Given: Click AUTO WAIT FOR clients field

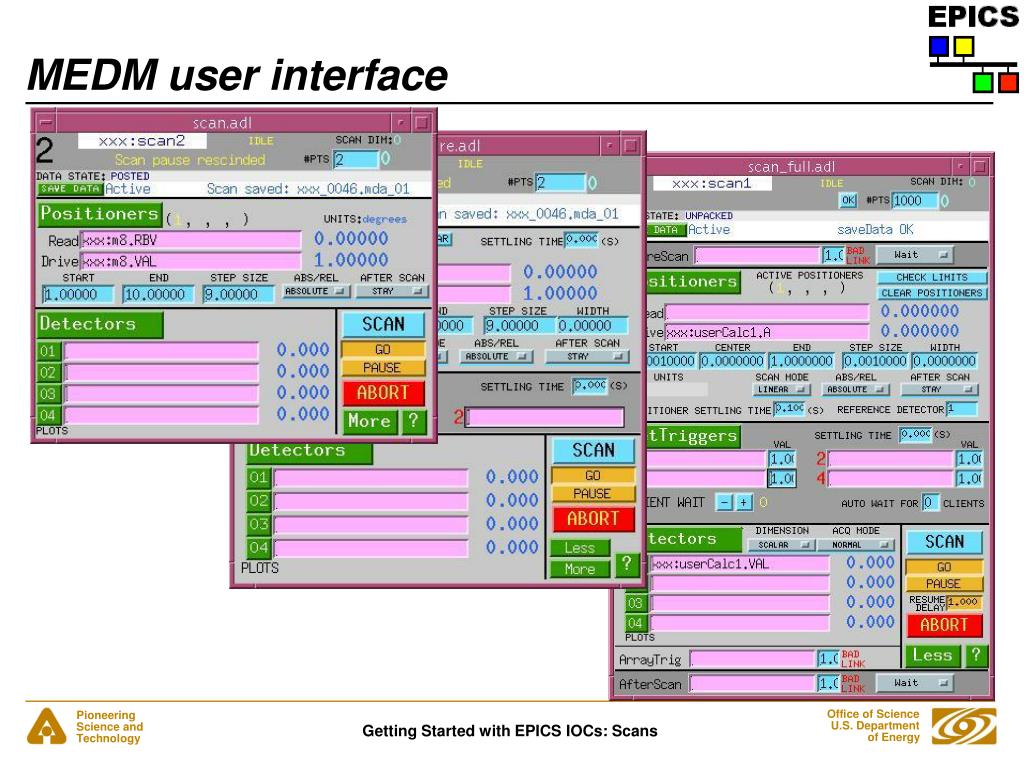Looking at the screenshot, I should pyautogui.click(x=930, y=502).
